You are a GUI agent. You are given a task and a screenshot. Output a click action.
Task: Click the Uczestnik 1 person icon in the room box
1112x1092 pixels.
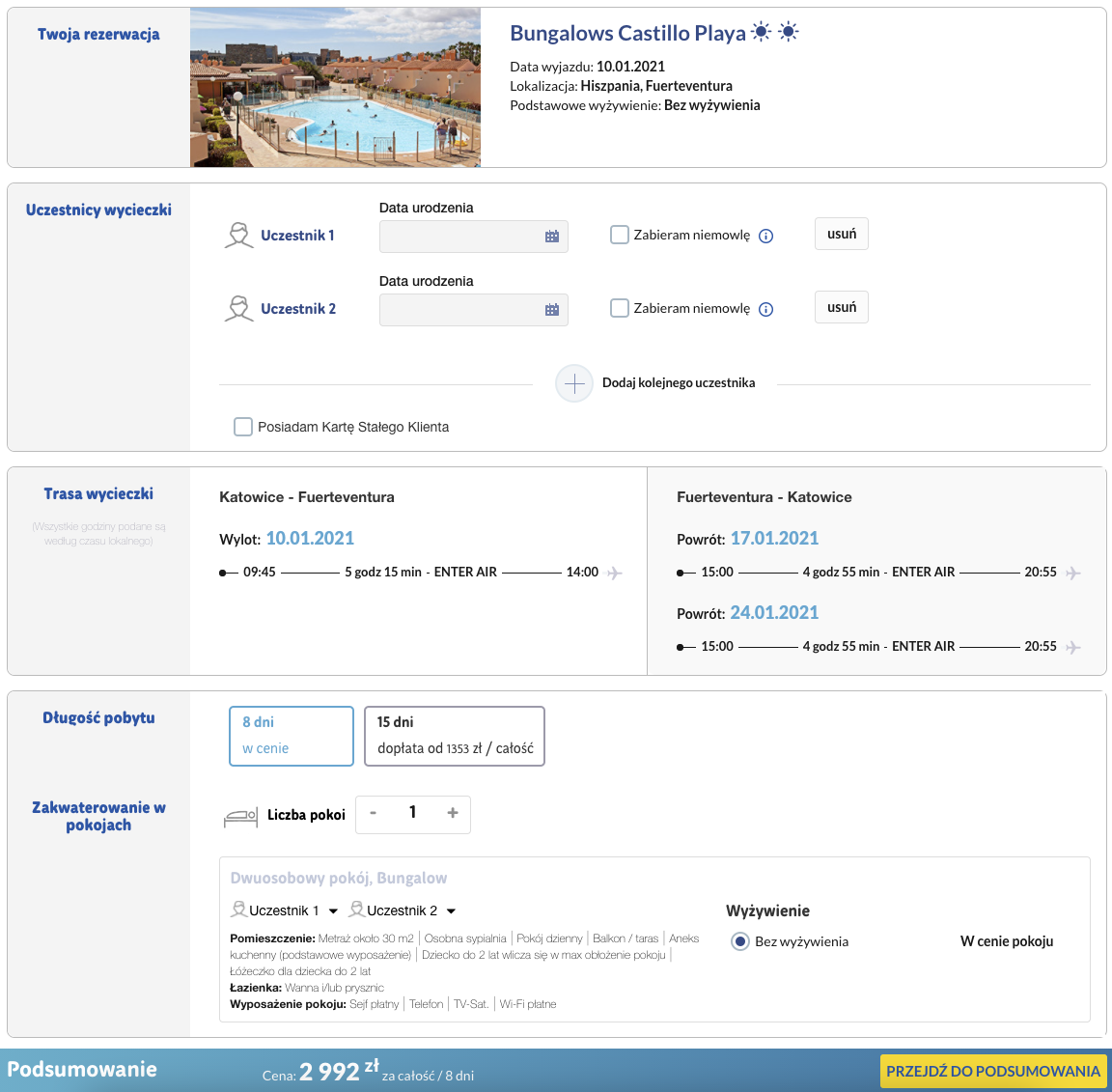pyautogui.click(x=239, y=909)
